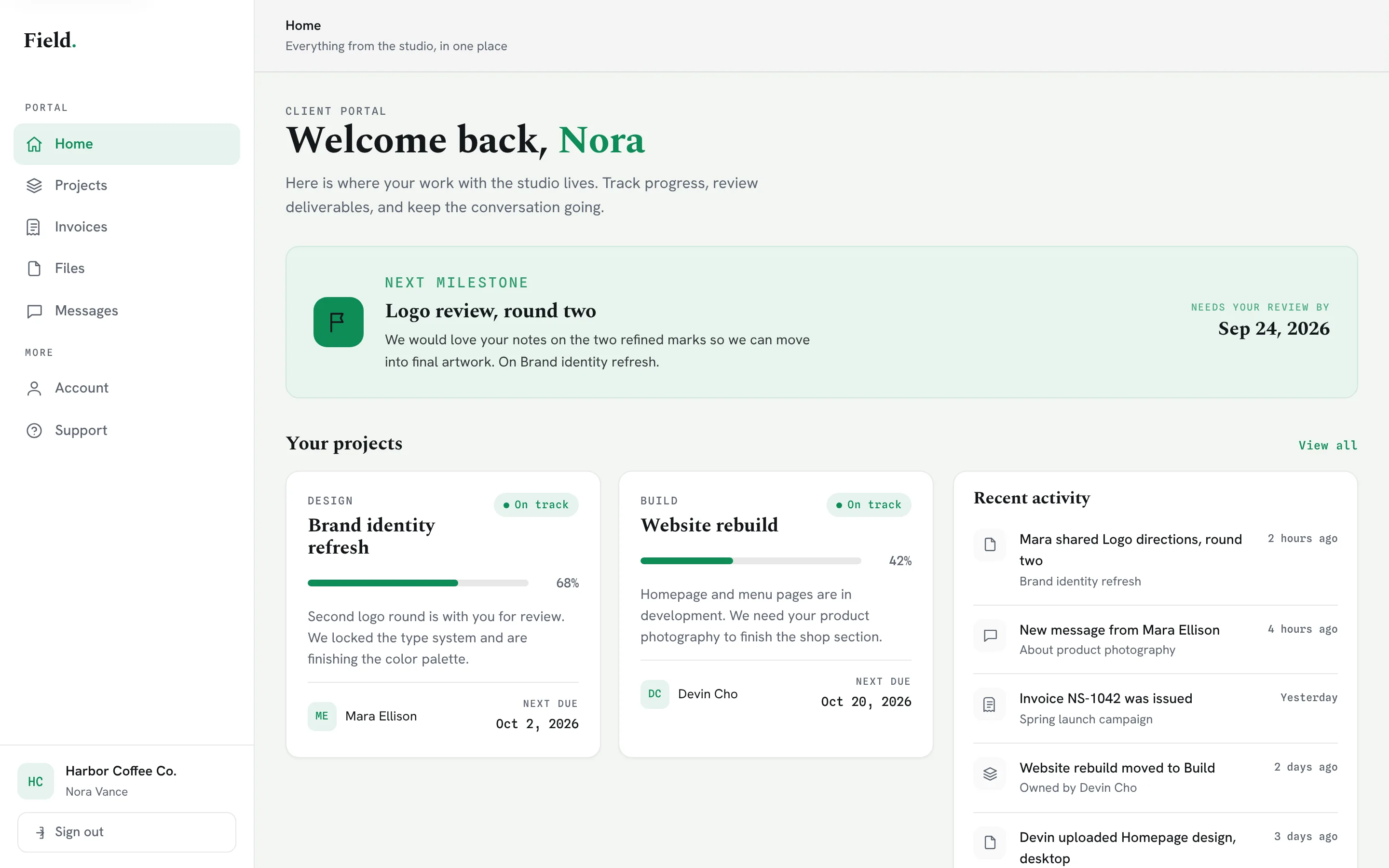Open Account settings in sidebar
Image resolution: width=1389 pixels, height=868 pixels.
pos(127,389)
